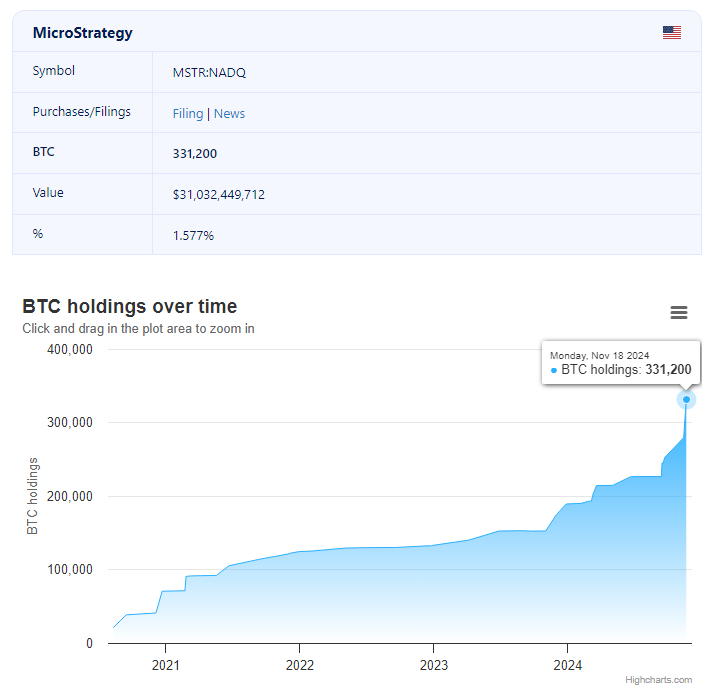Click the BTC amount 331,200 in table

pyautogui.click(x=194, y=154)
